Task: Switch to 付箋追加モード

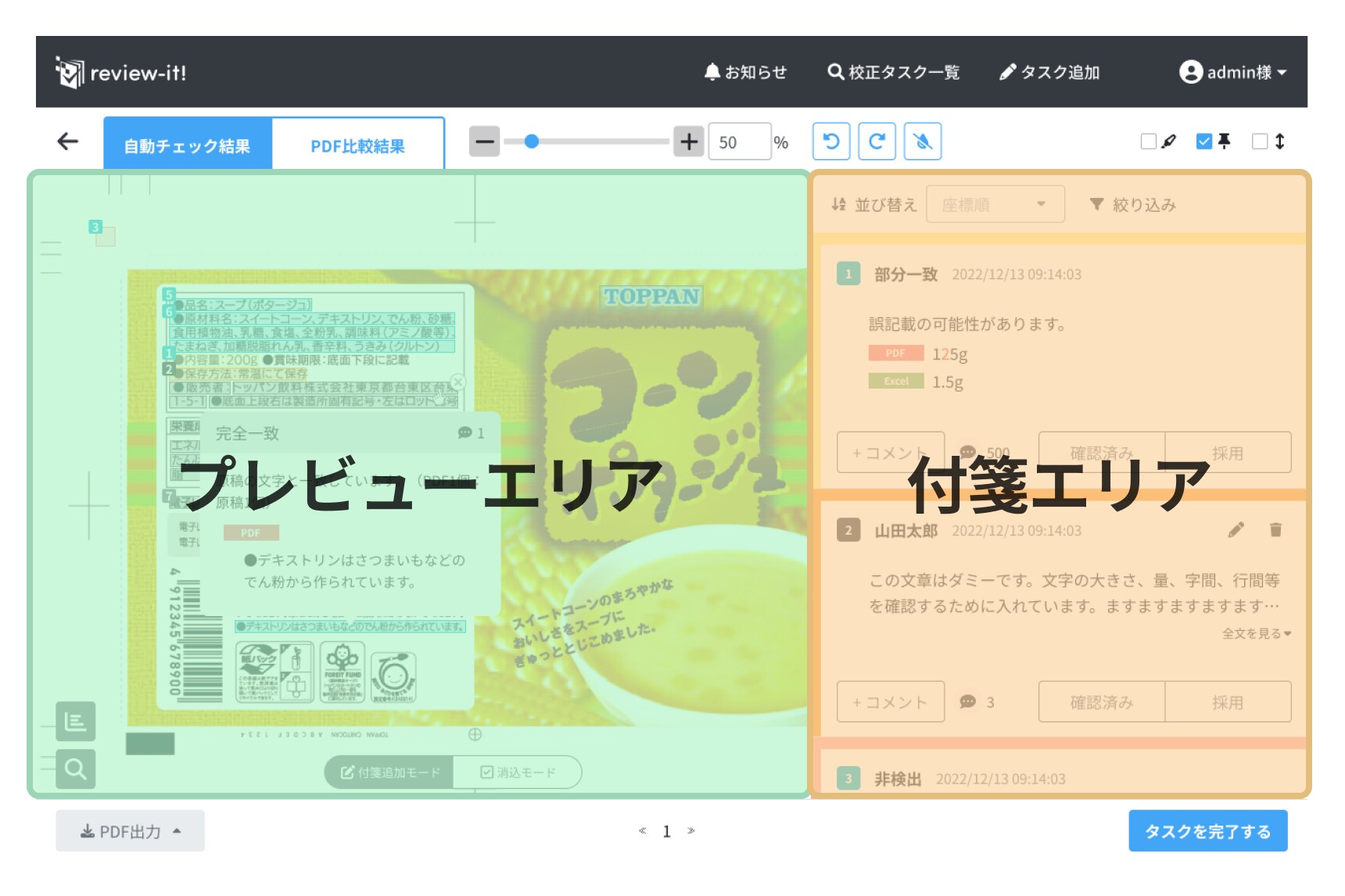Action: tap(389, 772)
